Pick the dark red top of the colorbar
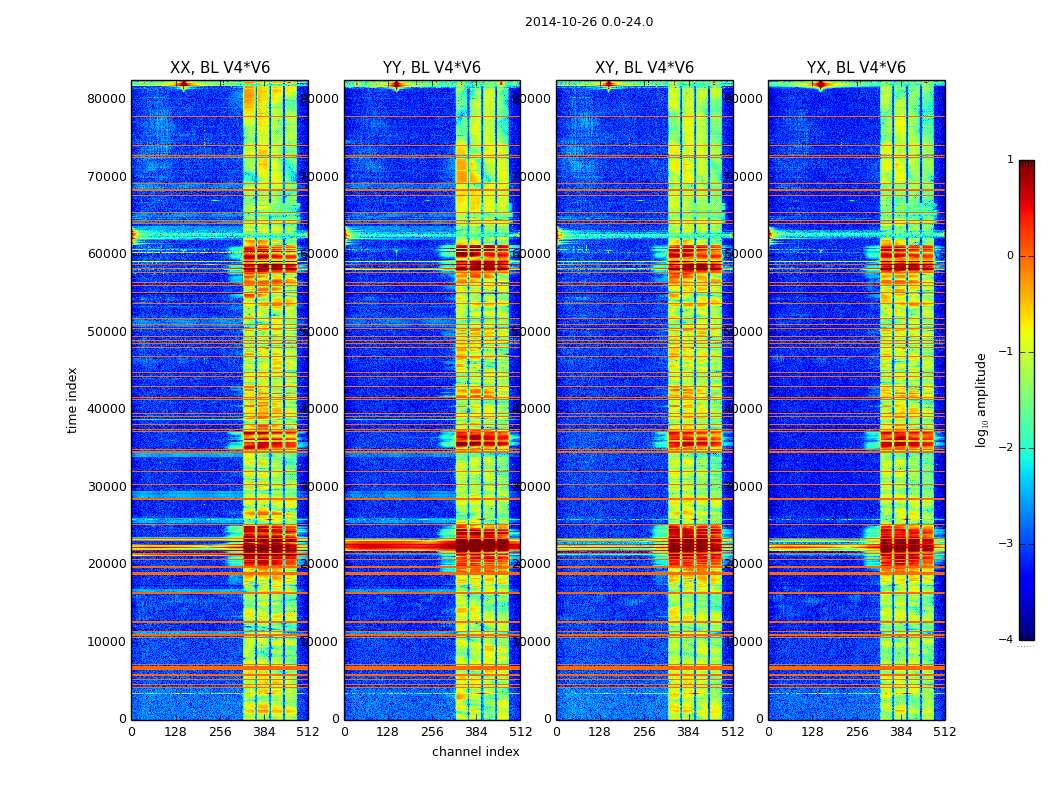 tap(1026, 166)
